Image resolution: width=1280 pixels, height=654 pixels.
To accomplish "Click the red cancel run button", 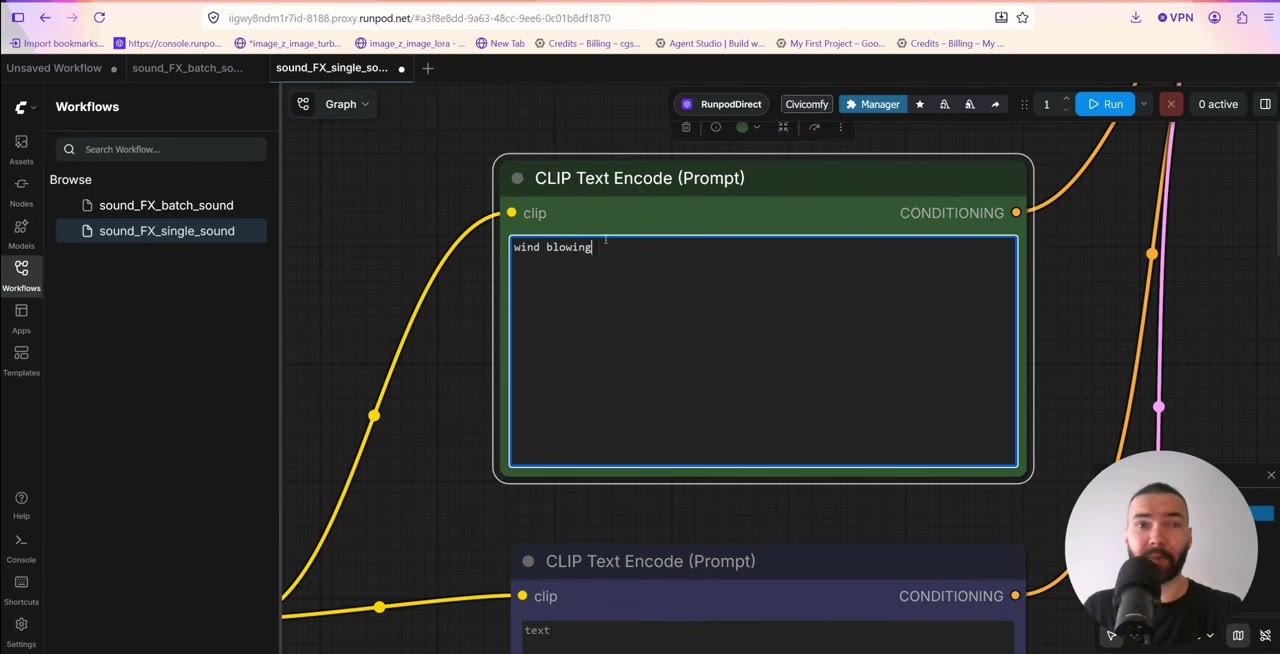I will click(x=1171, y=104).
